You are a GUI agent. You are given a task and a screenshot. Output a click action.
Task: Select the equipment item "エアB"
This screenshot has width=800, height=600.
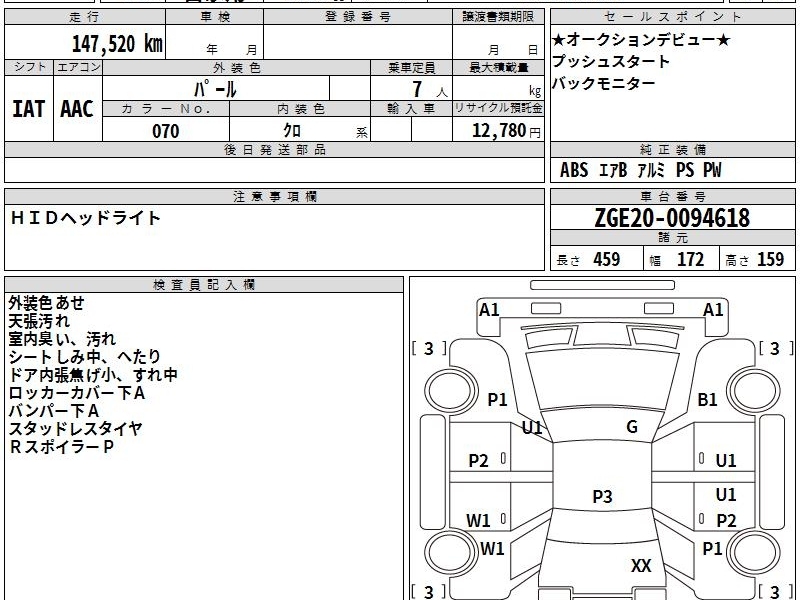point(612,170)
